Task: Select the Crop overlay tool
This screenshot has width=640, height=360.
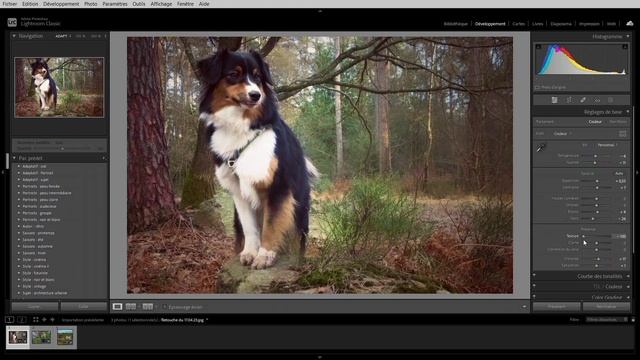Action: coord(569,100)
